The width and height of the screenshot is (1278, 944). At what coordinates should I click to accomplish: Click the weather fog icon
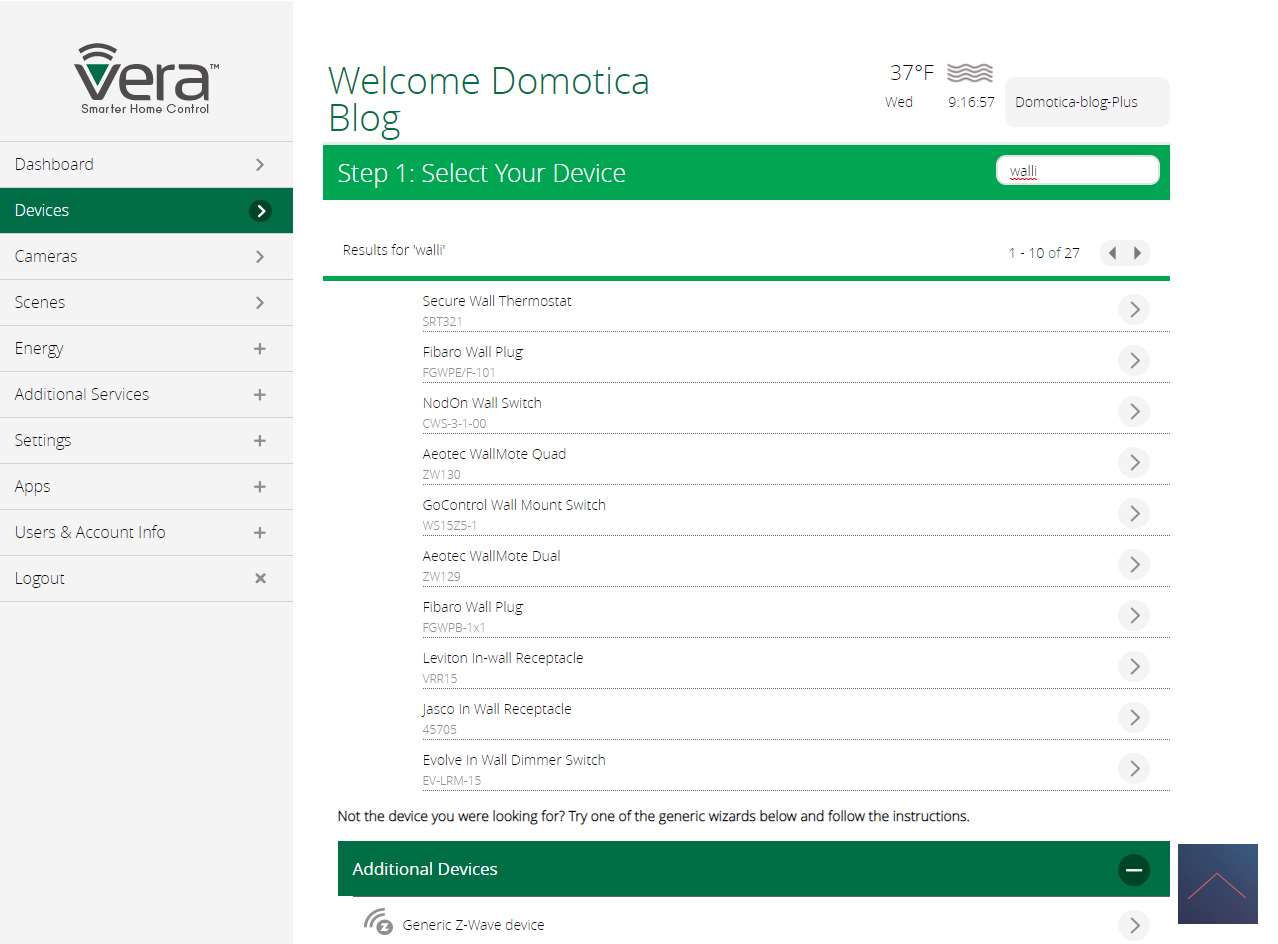pos(969,73)
